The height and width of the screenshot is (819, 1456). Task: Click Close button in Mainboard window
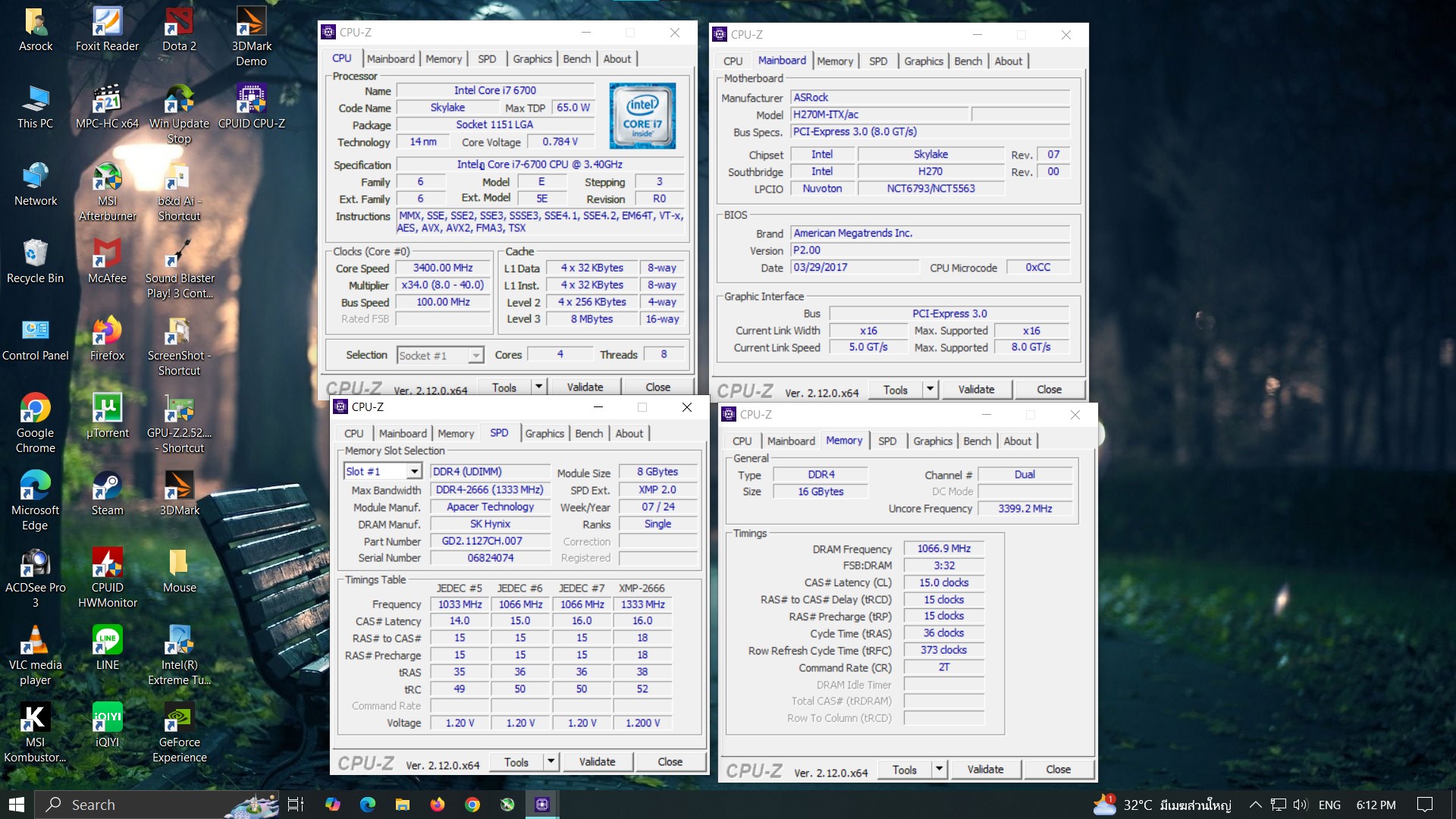pos(1050,390)
